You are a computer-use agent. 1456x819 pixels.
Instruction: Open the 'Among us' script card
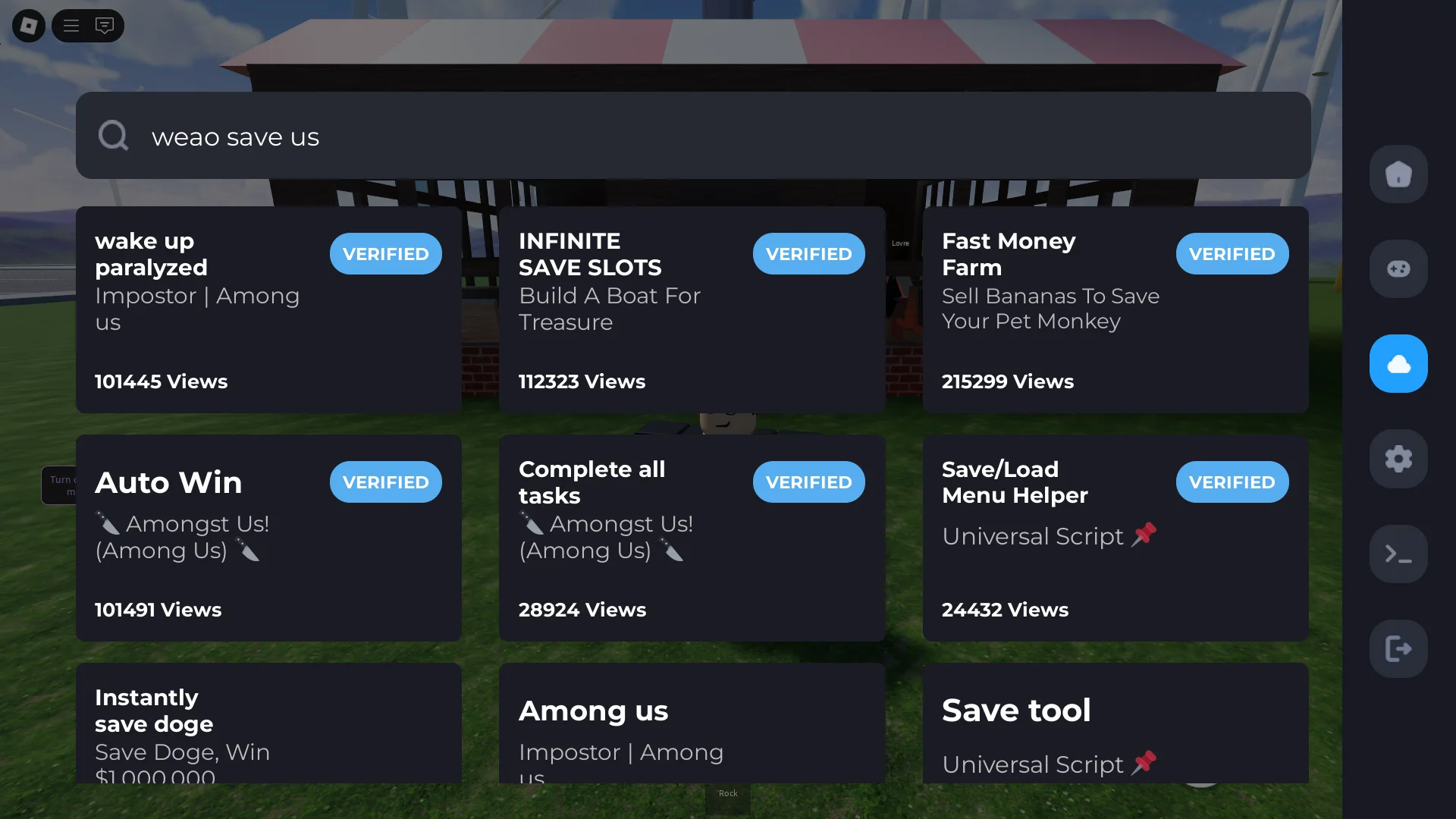tap(692, 723)
